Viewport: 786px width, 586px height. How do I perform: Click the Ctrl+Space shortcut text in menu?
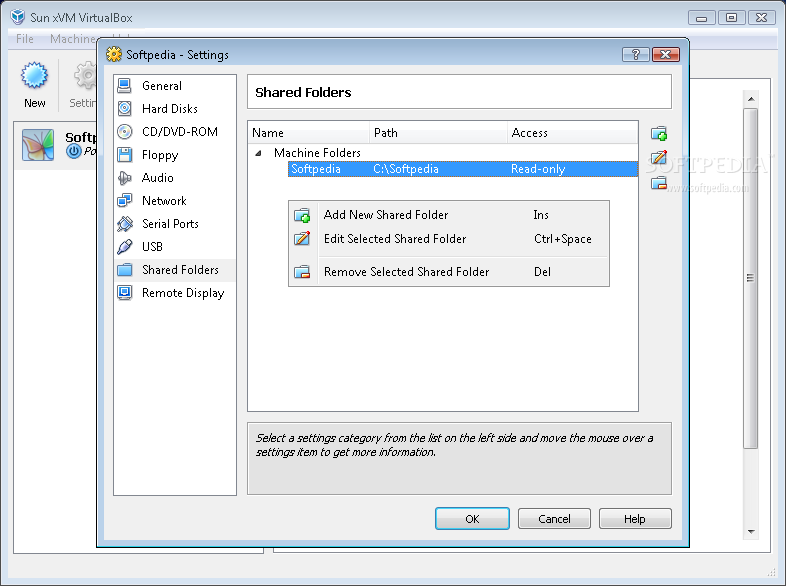(562, 239)
